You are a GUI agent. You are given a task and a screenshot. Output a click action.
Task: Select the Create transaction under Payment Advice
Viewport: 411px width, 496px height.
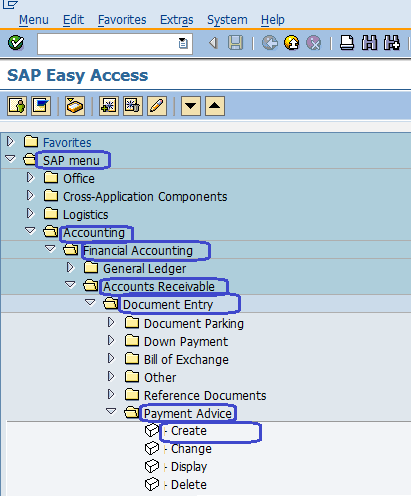[189, 431]
